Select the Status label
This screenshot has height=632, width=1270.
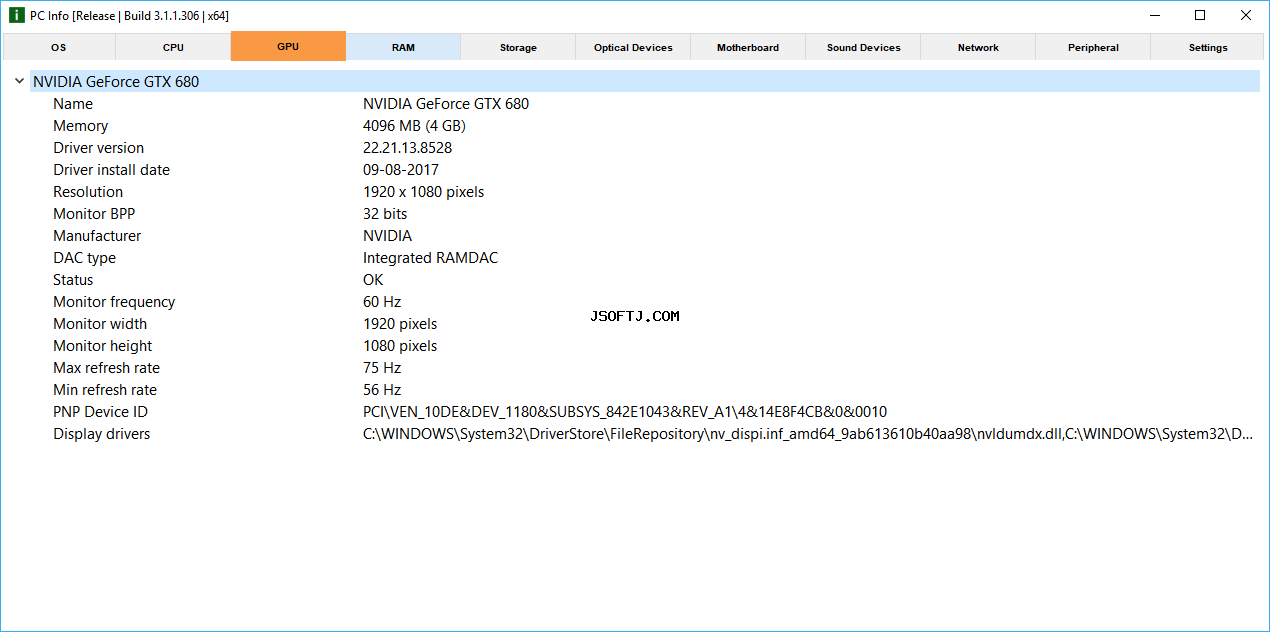73,280
